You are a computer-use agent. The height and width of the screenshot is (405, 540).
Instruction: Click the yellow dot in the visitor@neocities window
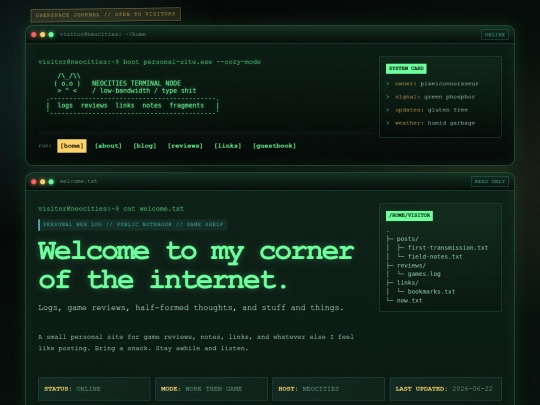(42, 34)
